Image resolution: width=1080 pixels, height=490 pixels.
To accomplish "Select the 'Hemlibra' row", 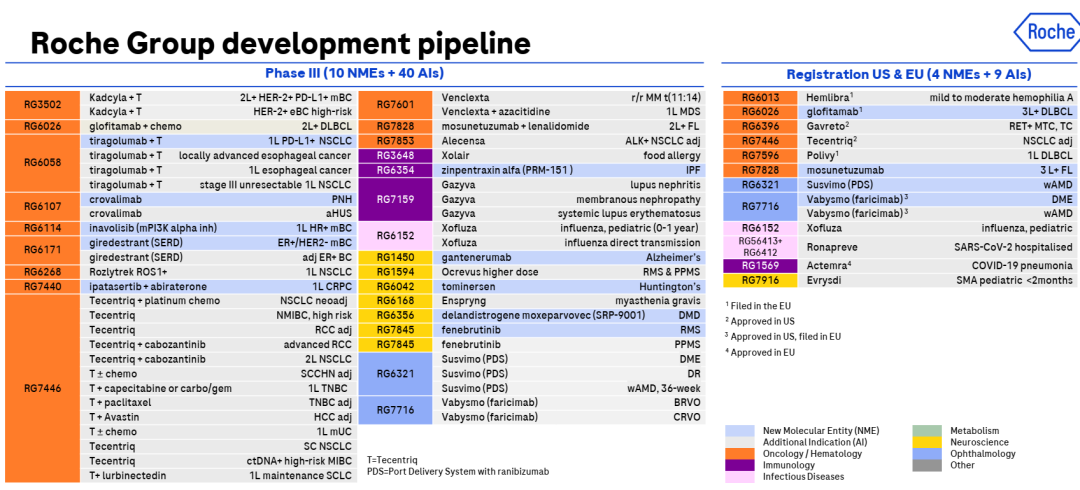I will tap(938, 98).
